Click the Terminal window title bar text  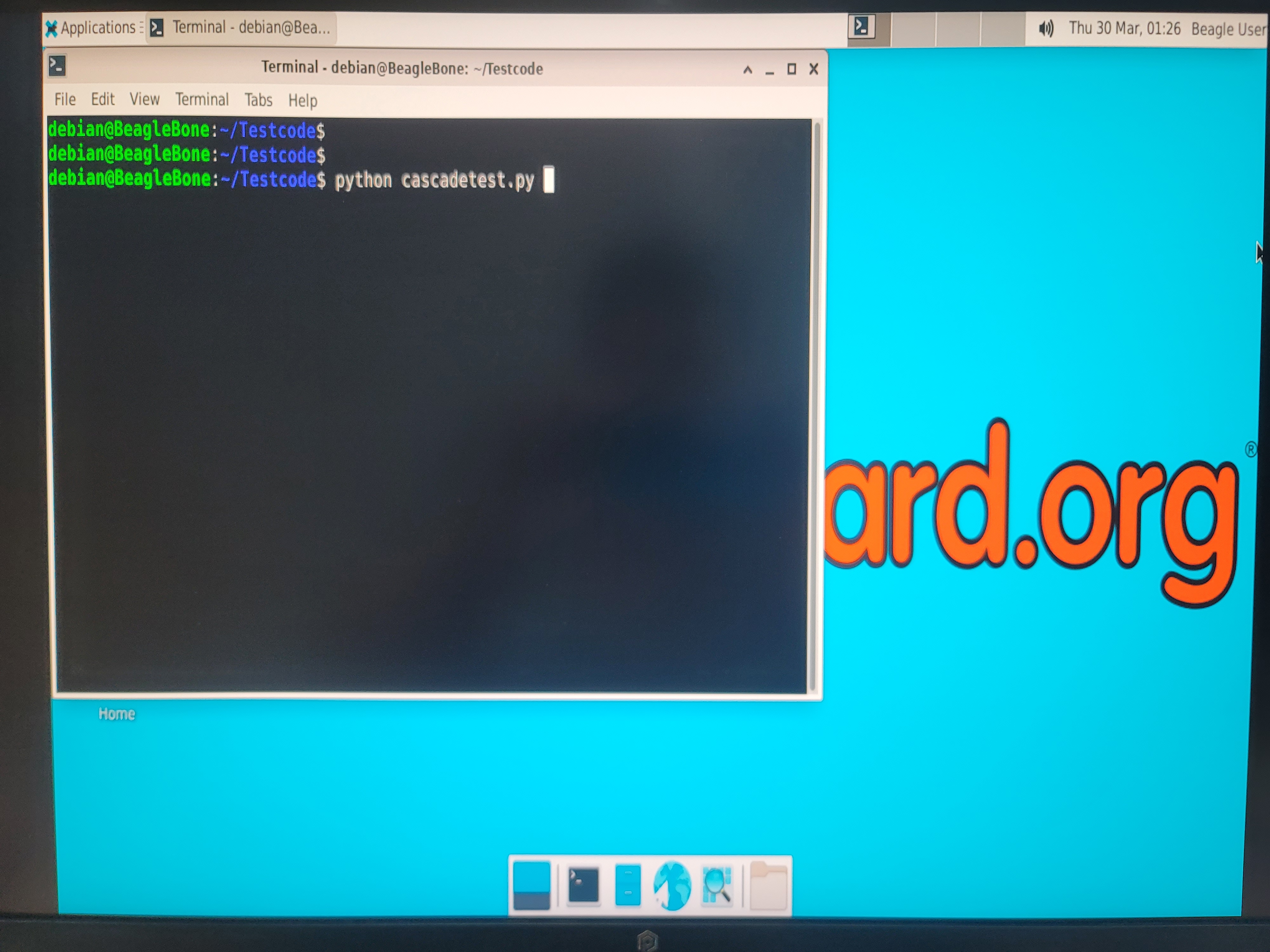click(402, 68)
